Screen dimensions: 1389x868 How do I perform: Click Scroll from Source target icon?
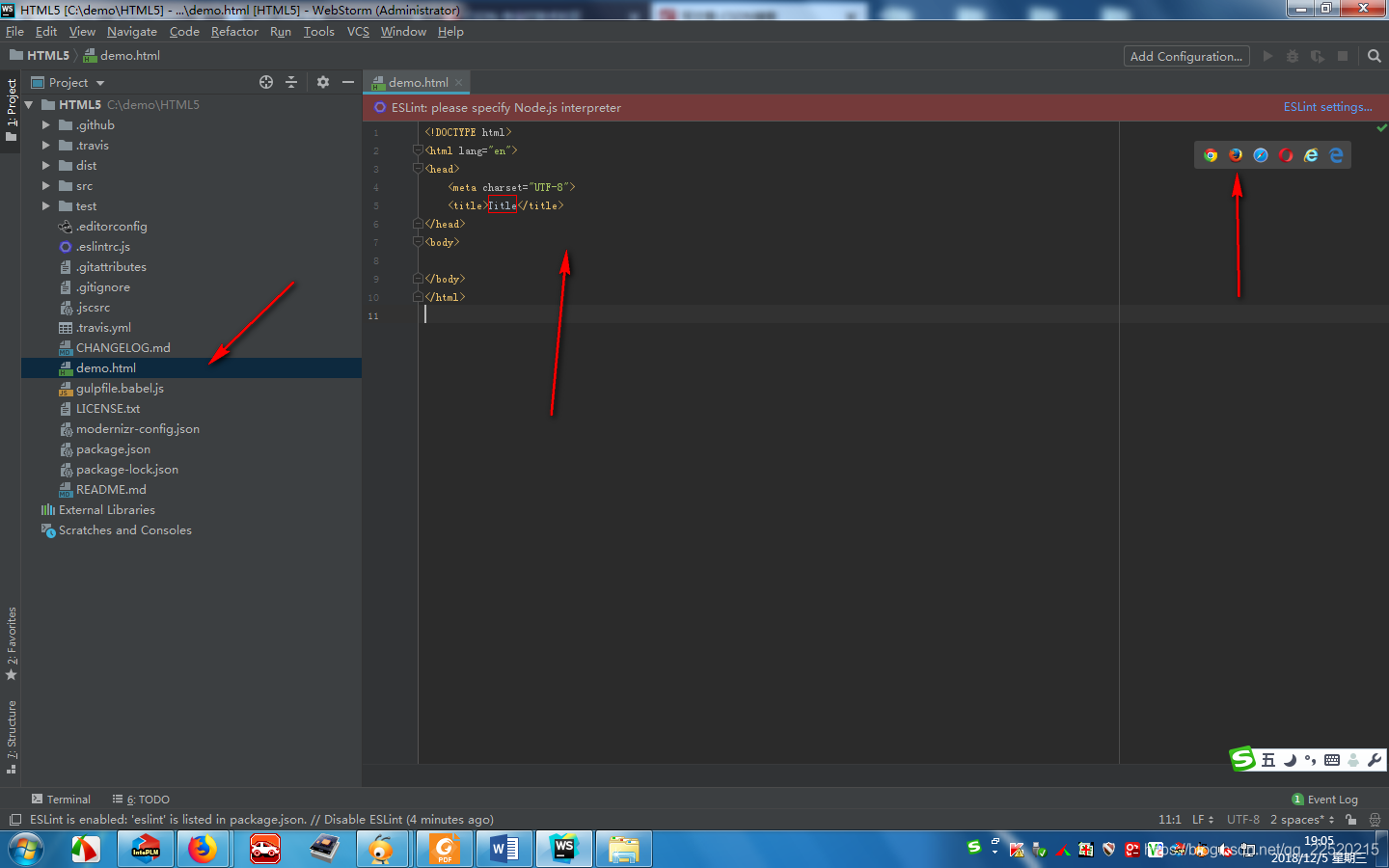tap(266, 82)
